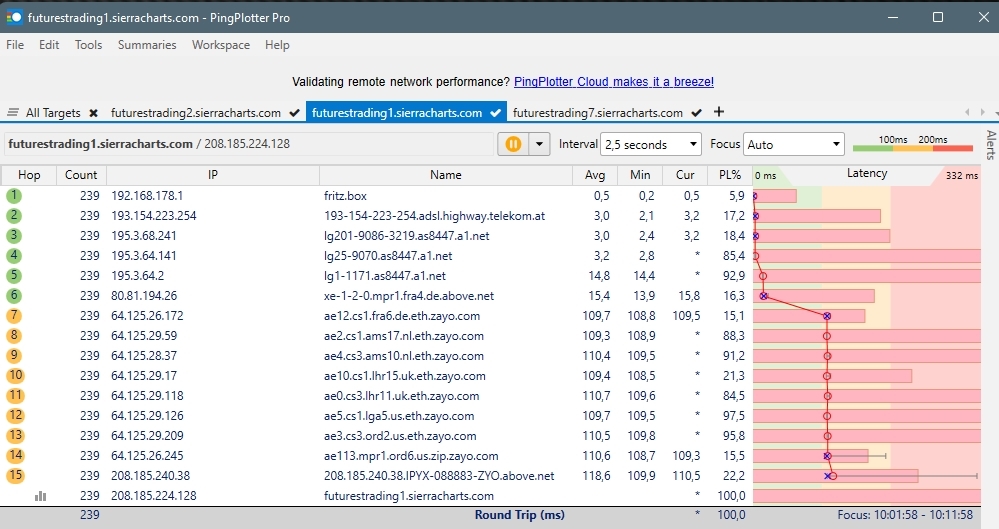Click the hop 10 orange circle icon
The image size is (999, 529).
(x=15, y=375)
